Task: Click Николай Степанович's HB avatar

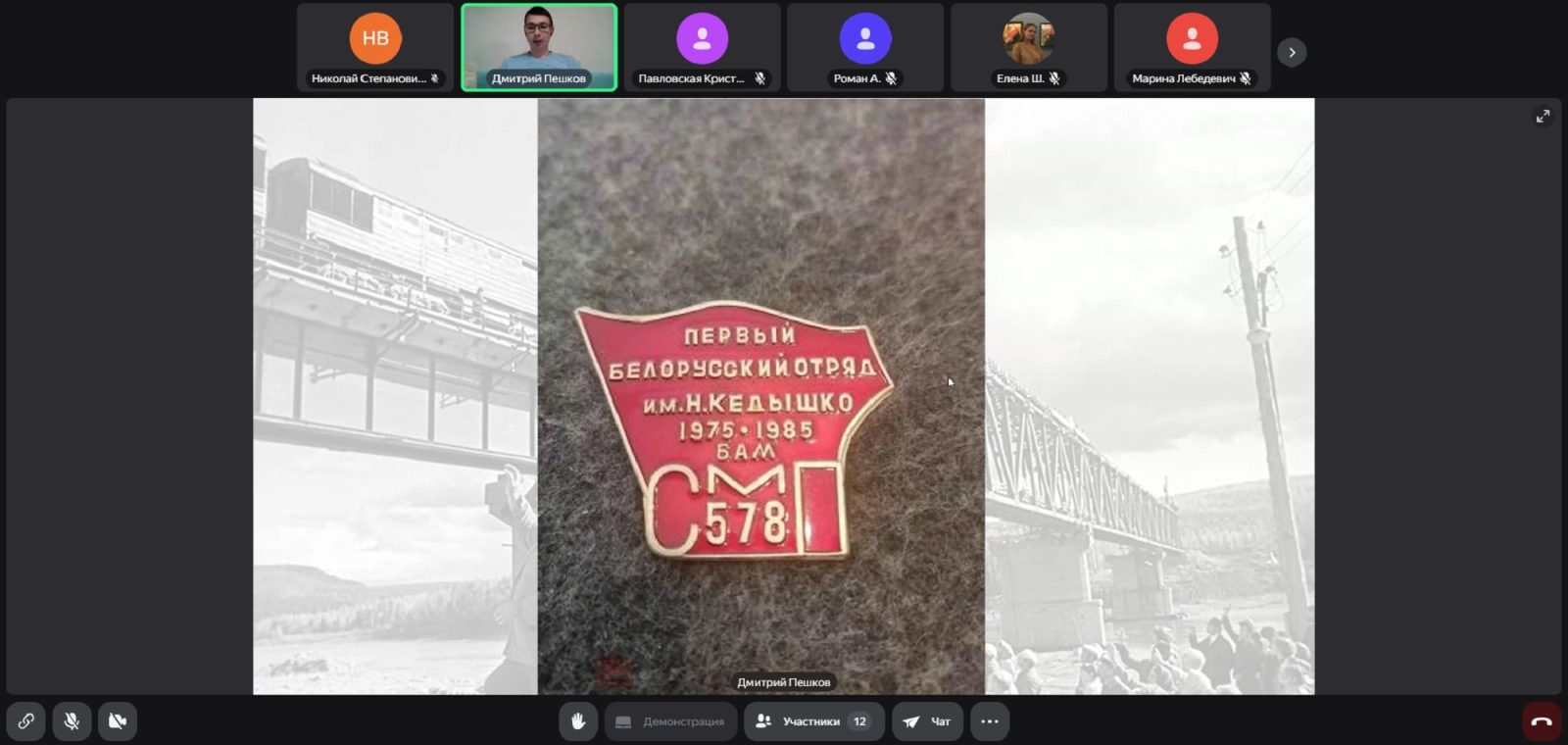Action: (x=375, y=38)
